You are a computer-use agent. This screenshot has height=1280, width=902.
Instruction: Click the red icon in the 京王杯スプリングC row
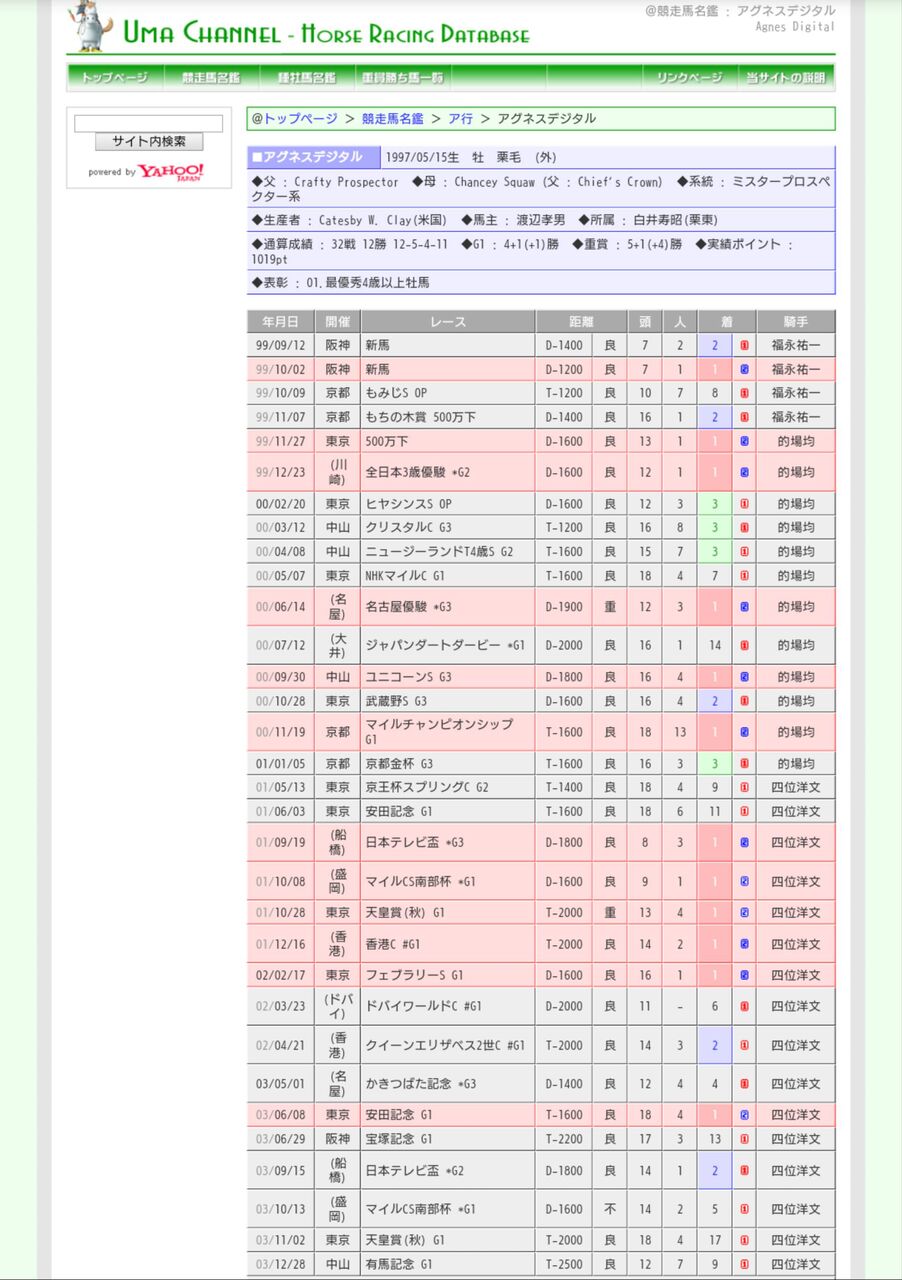coord(744,788)
